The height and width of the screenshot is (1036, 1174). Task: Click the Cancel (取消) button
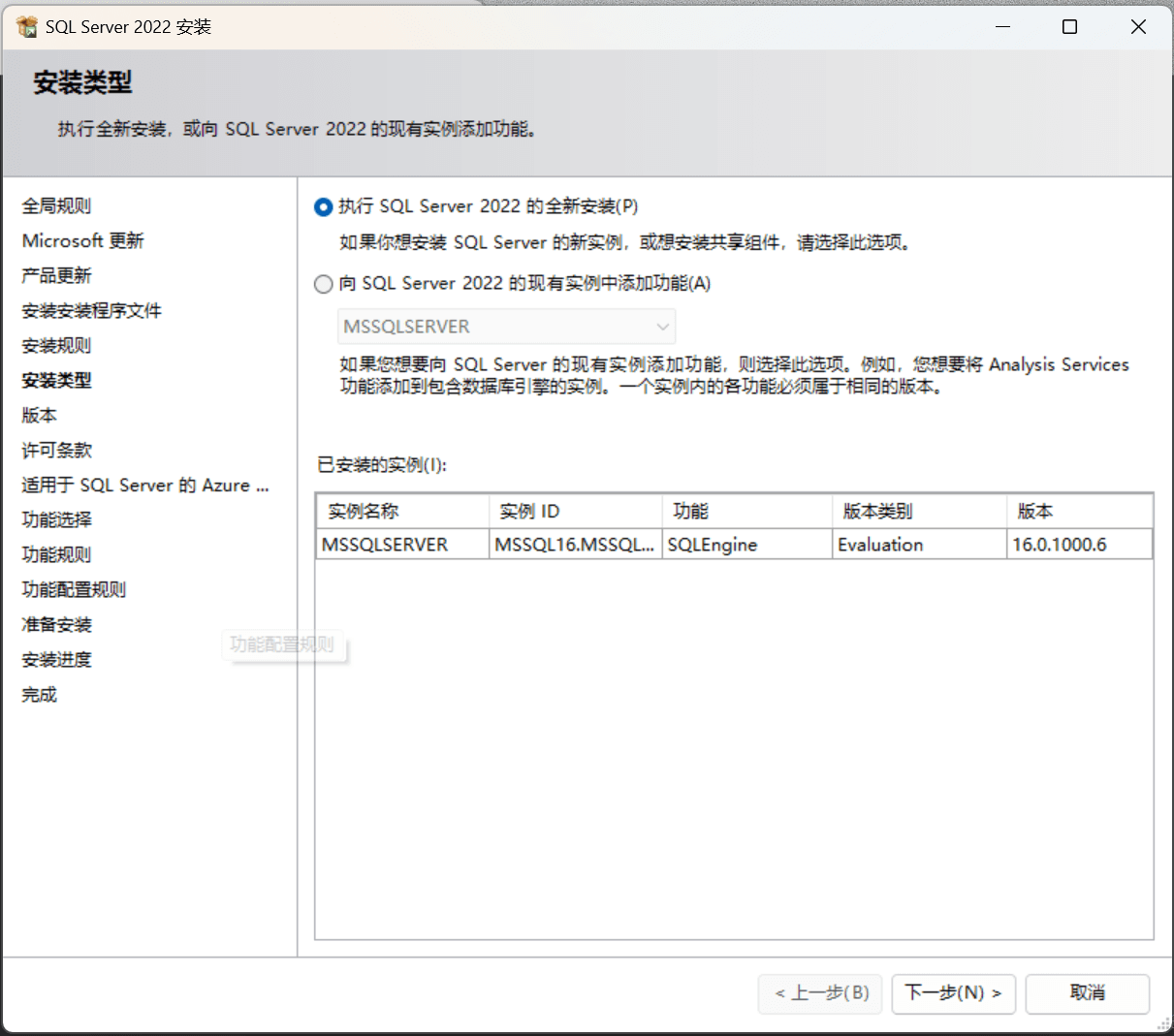point(1088,993)
